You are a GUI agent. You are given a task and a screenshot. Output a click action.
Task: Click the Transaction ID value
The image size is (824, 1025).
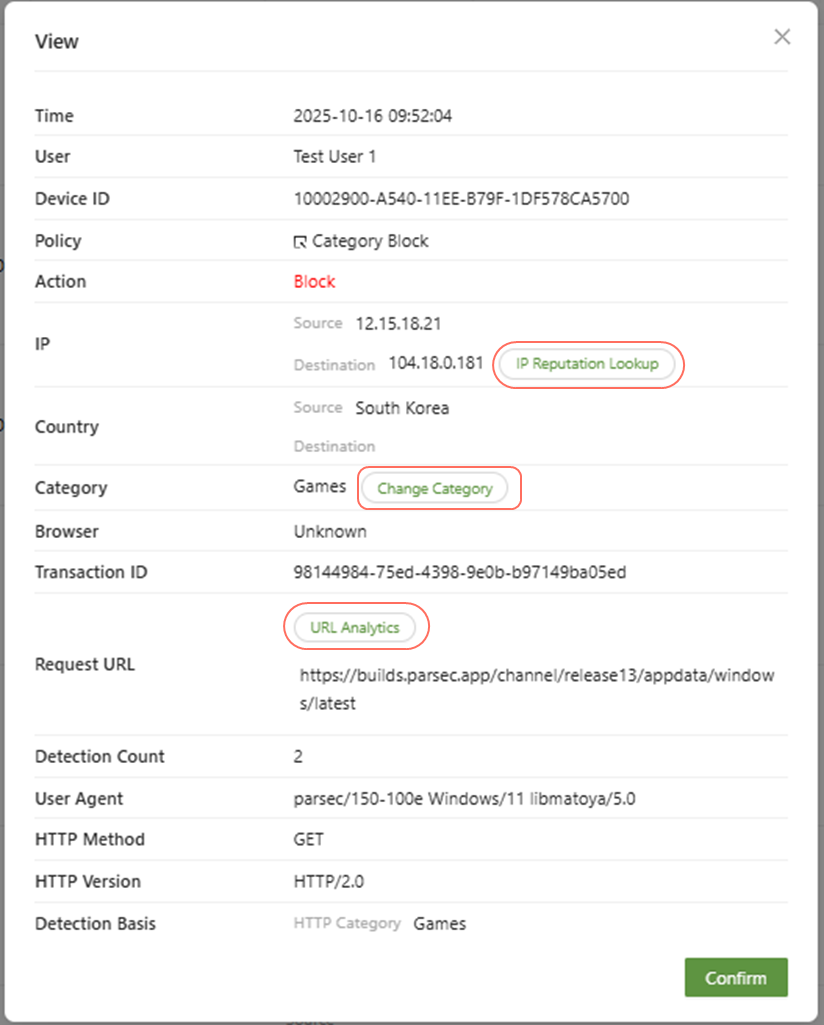pos(460,573)
